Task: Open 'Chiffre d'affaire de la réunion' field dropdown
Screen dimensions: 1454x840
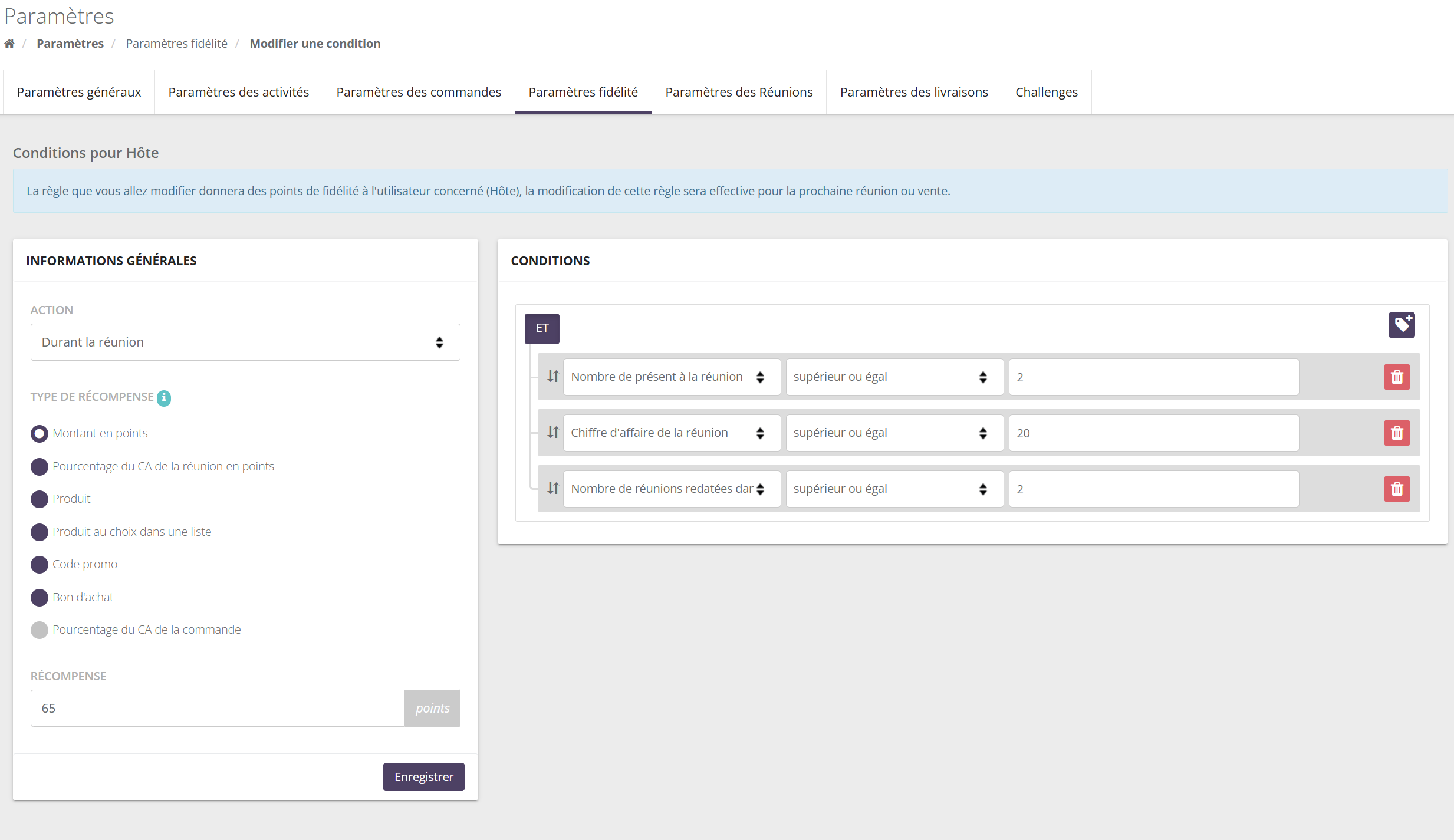Action: [x=672, y=433]
